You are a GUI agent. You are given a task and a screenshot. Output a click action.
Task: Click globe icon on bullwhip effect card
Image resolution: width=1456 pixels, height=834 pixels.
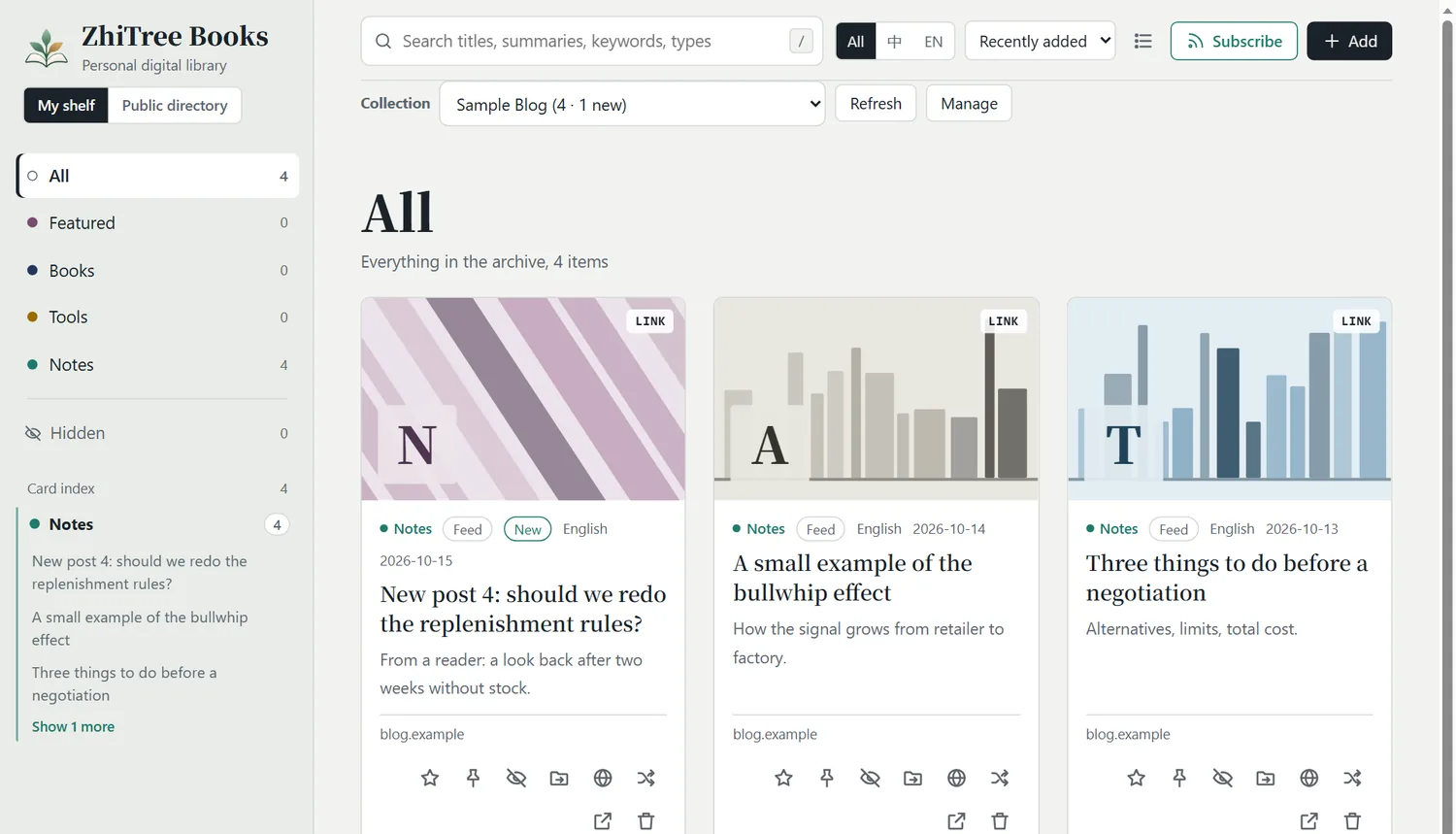(x=956, y=778)
